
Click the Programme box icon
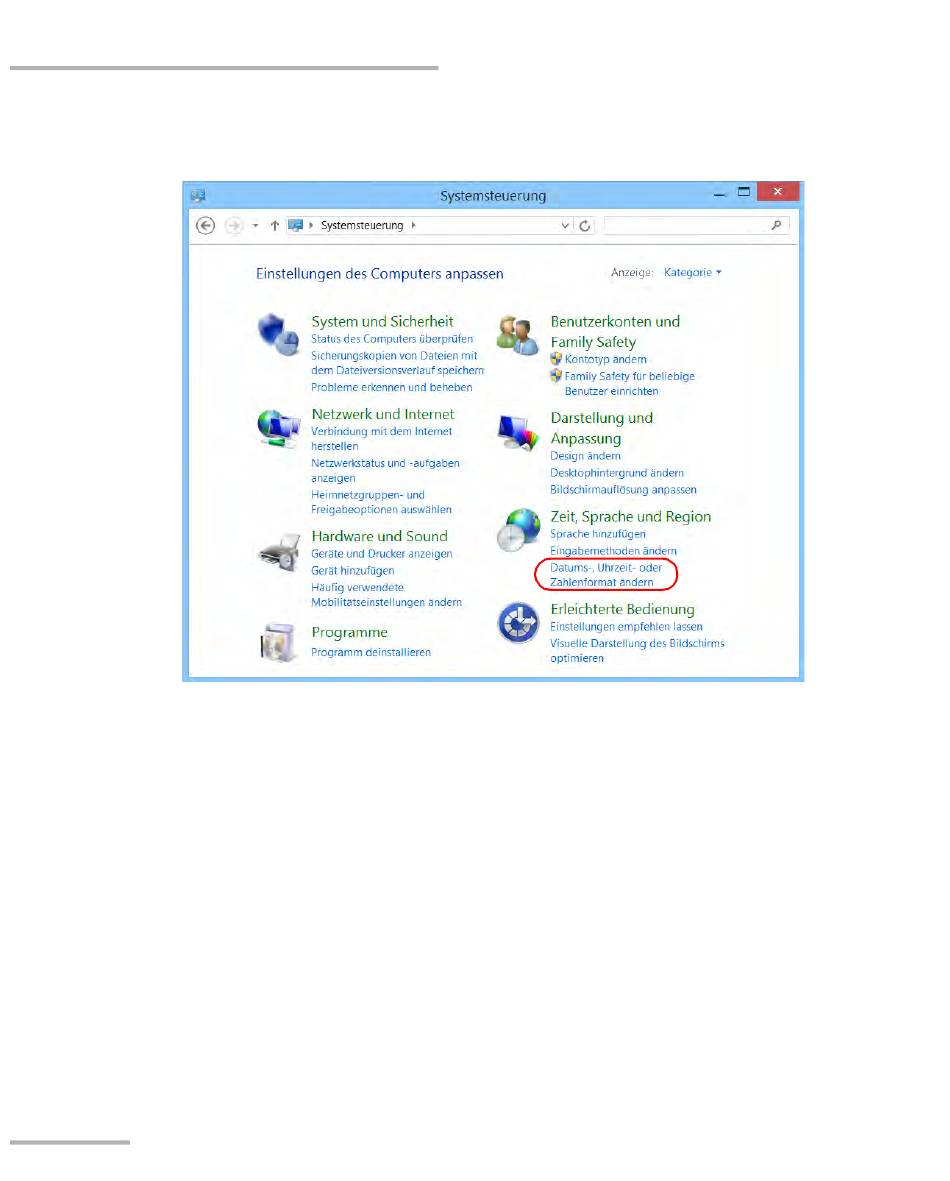(278, 642)
